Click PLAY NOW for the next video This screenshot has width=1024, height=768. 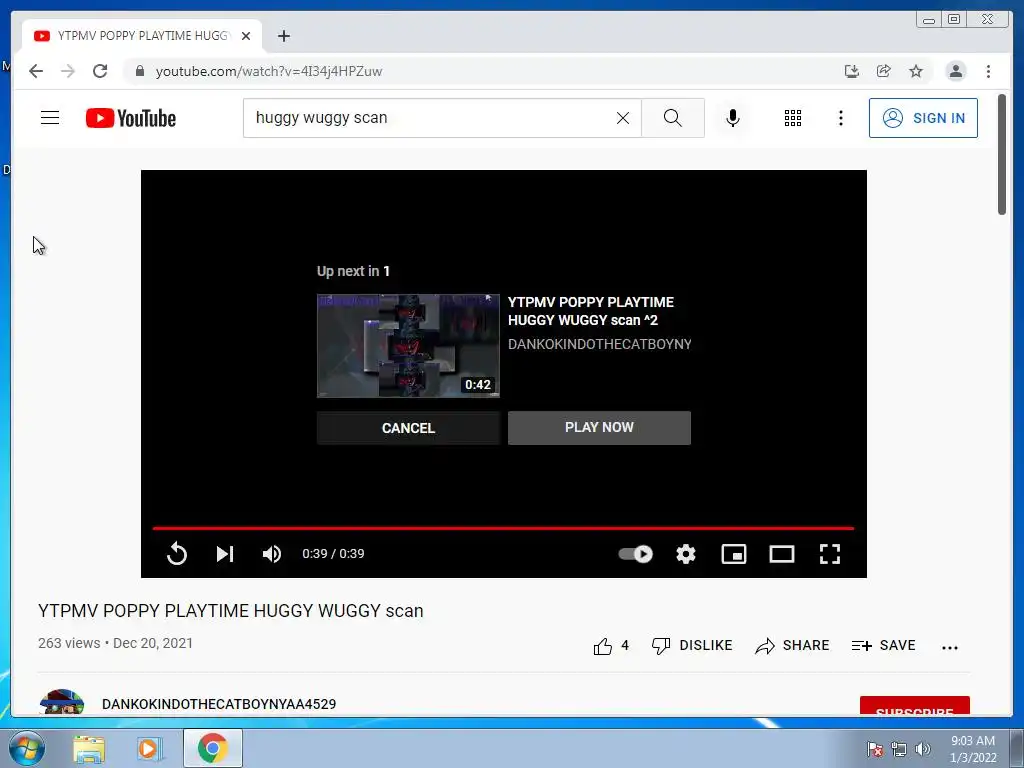click(599, 428)
